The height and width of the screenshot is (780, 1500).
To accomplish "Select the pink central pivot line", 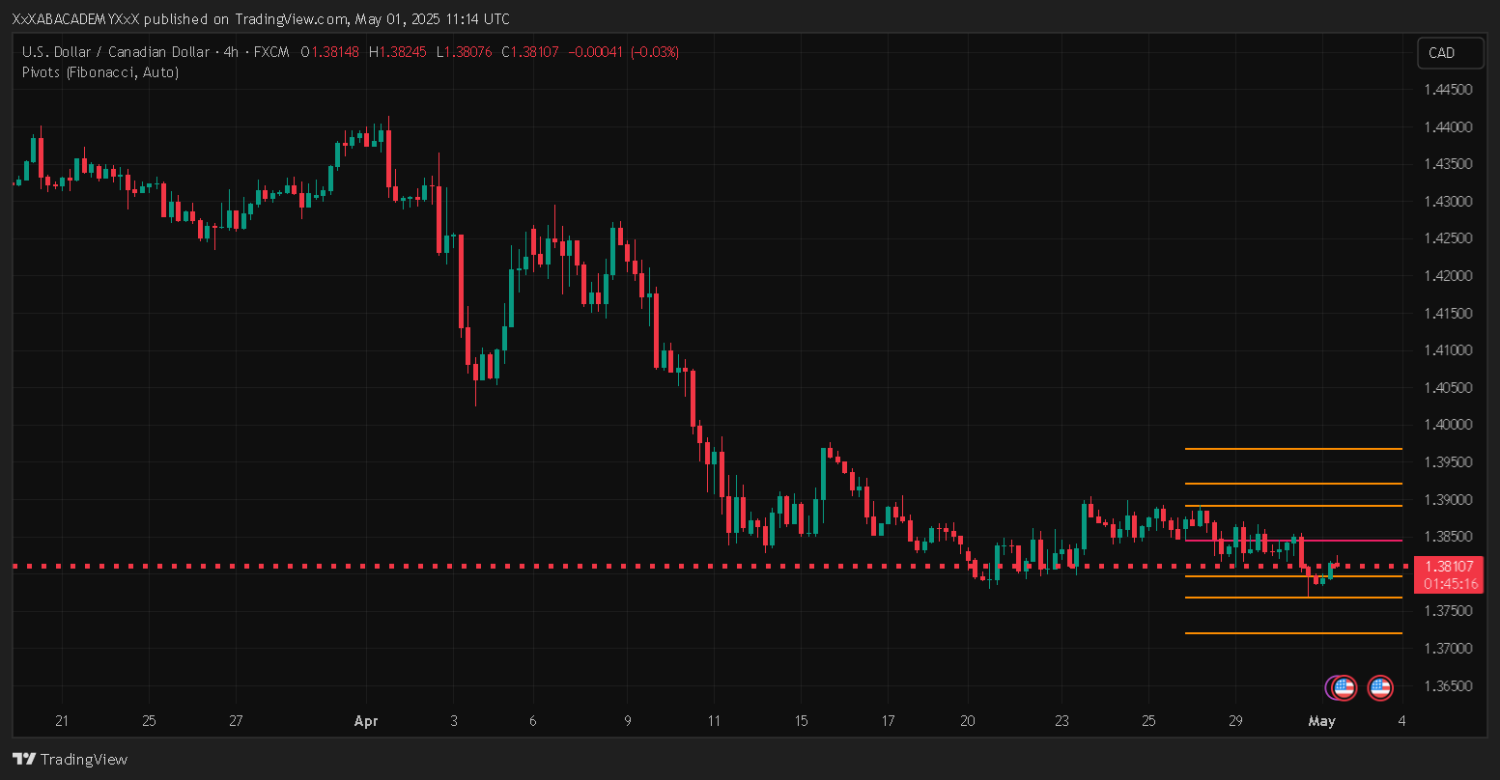I will click(1290, 541).
